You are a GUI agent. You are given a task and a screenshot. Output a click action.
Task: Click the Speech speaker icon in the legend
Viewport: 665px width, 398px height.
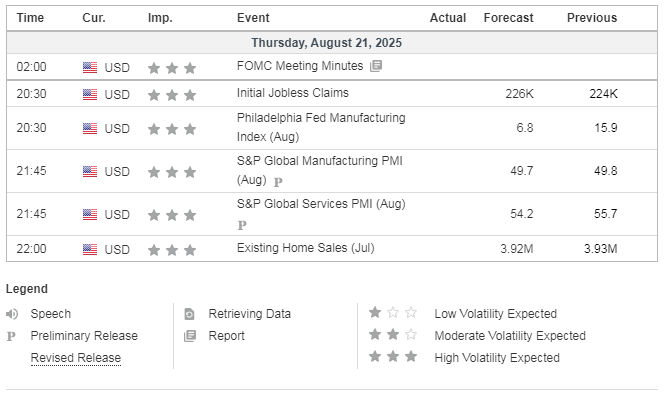(x=12, y=314)
